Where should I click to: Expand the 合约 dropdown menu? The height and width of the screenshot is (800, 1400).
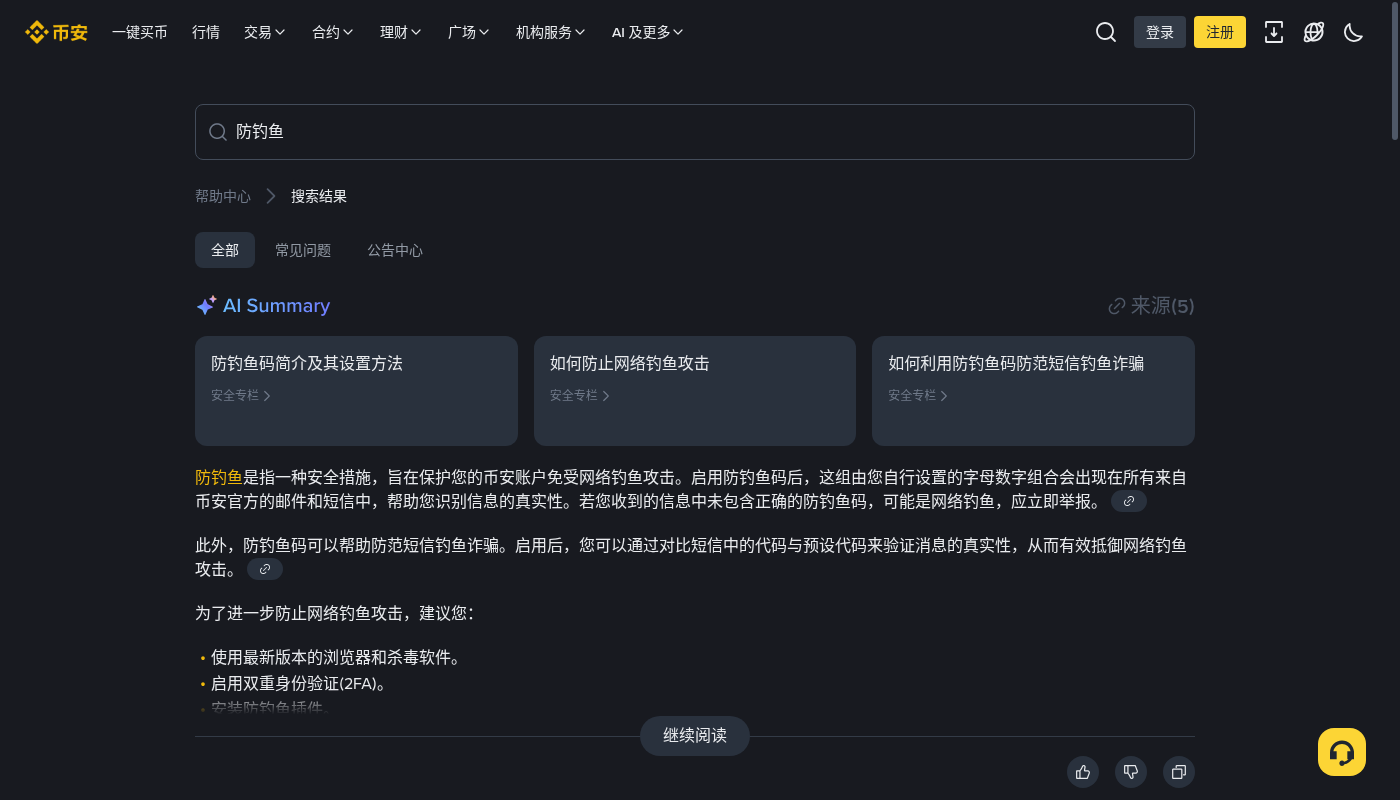(x=333, y=32)
